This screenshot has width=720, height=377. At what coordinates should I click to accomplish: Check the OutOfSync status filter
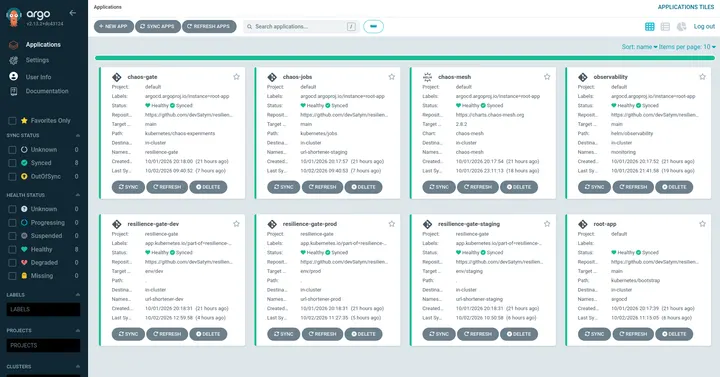click(12, 176)
